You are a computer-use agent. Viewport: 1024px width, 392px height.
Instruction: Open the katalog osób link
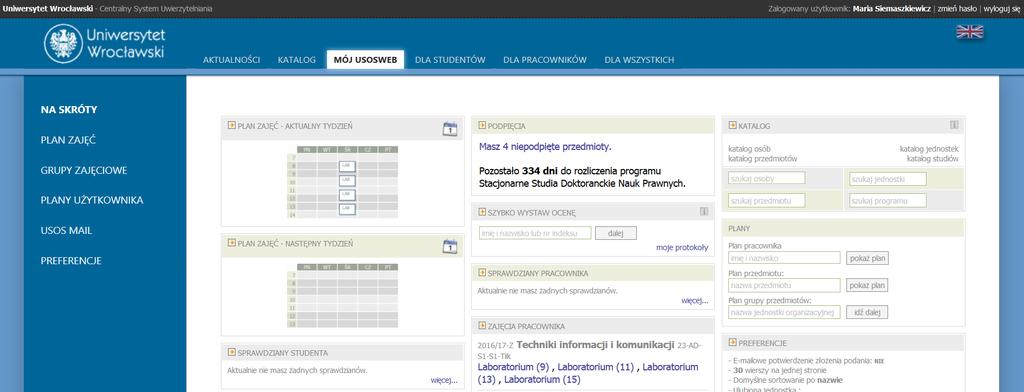coord(749,148)
